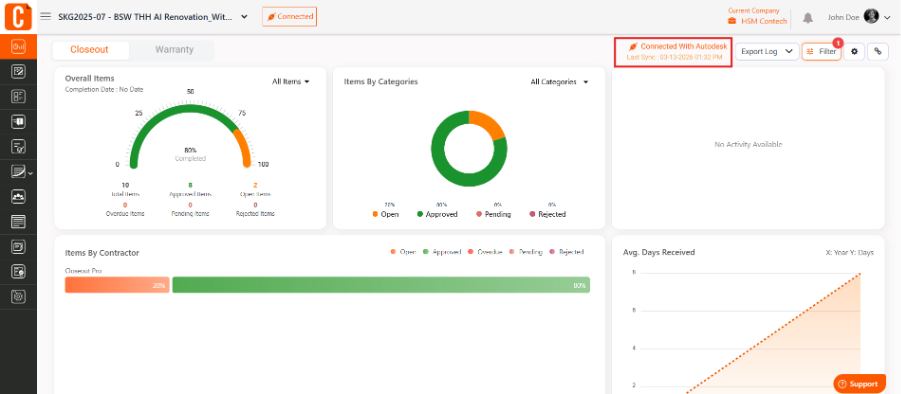Open the All Categories dropdown
The width and height of the screenshot is (901, 394).
coord(559,82)
